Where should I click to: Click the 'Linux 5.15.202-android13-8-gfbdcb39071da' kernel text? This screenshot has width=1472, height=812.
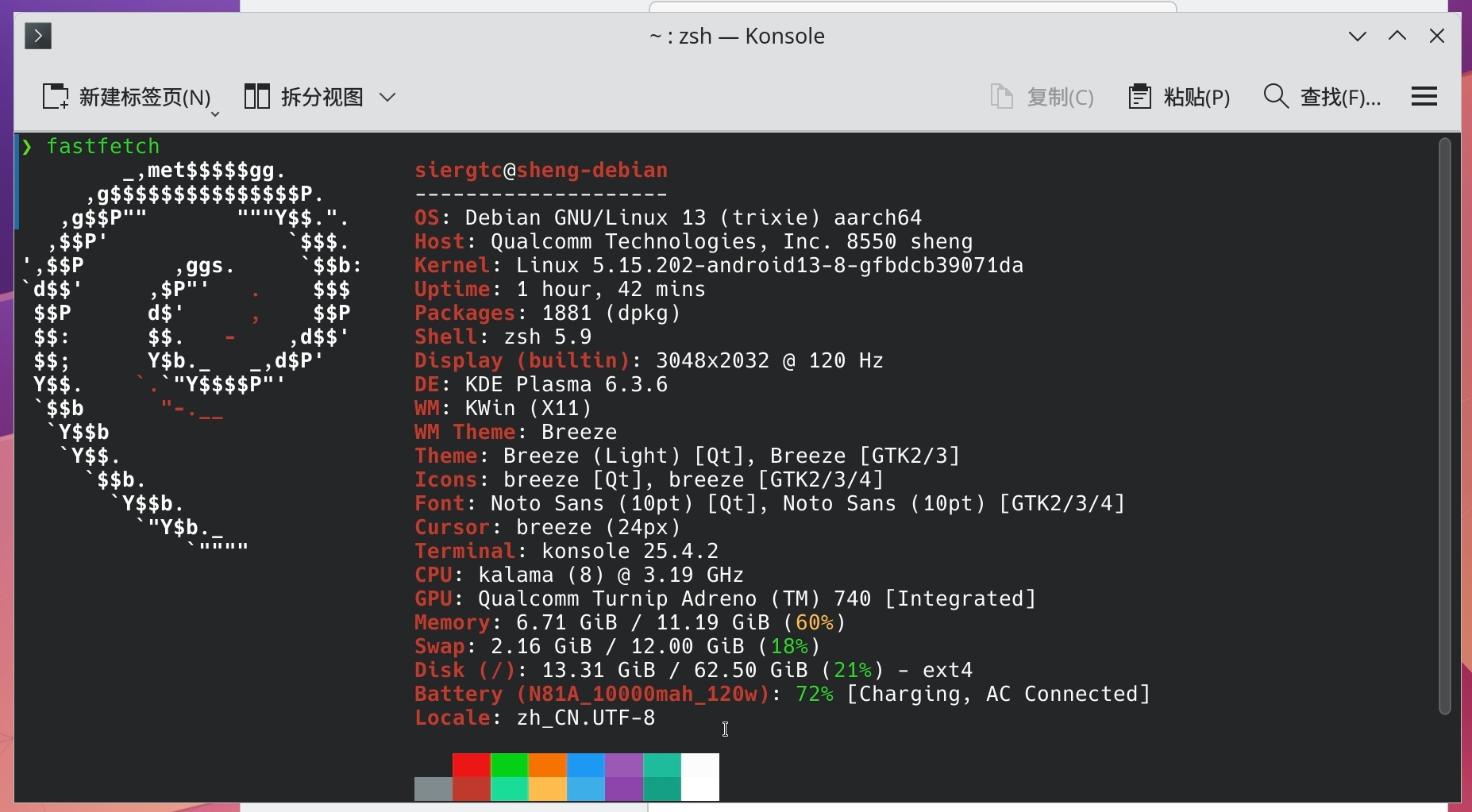point(770,265)
